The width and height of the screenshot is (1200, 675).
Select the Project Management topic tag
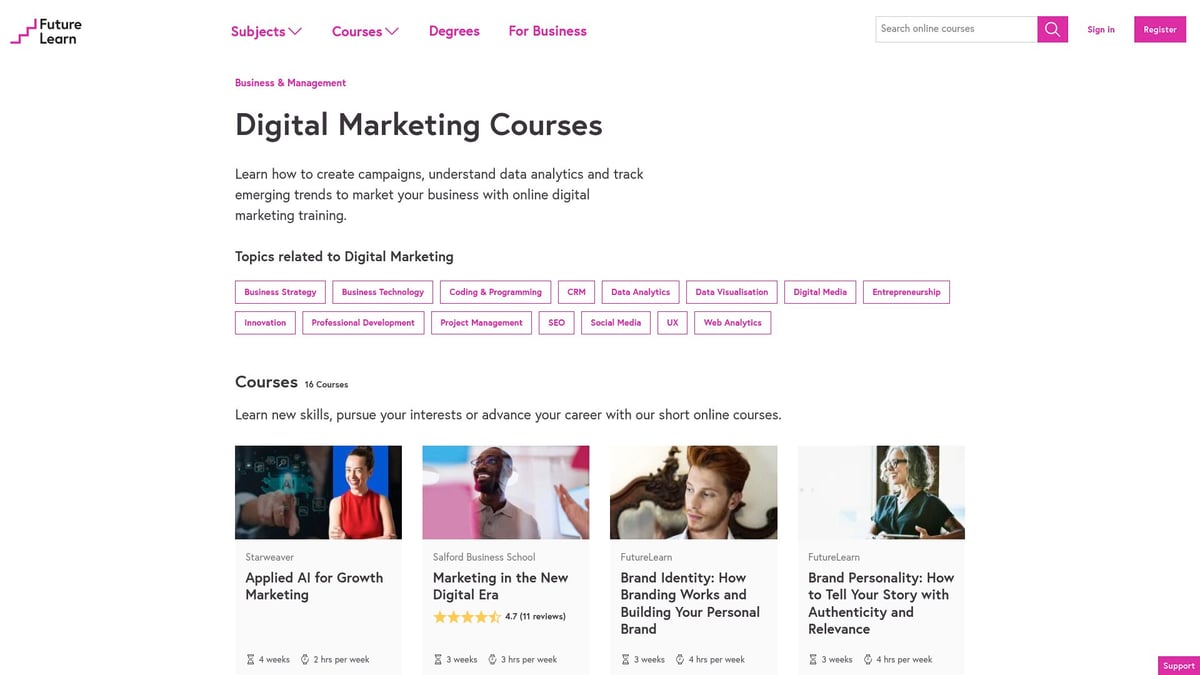pyautogui.click(x=482, y=323)
